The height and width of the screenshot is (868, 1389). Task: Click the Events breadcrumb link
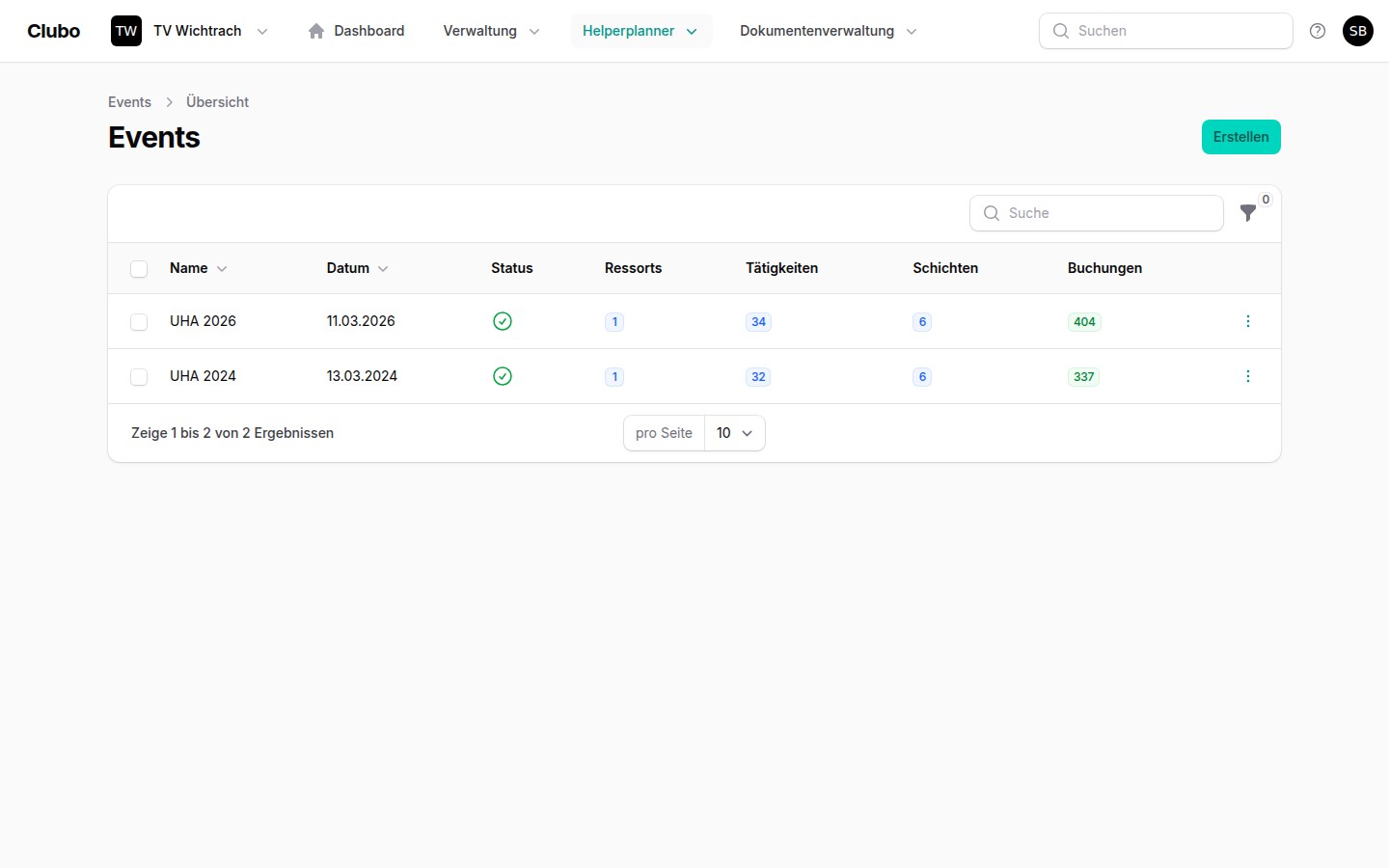coord(129,102)
